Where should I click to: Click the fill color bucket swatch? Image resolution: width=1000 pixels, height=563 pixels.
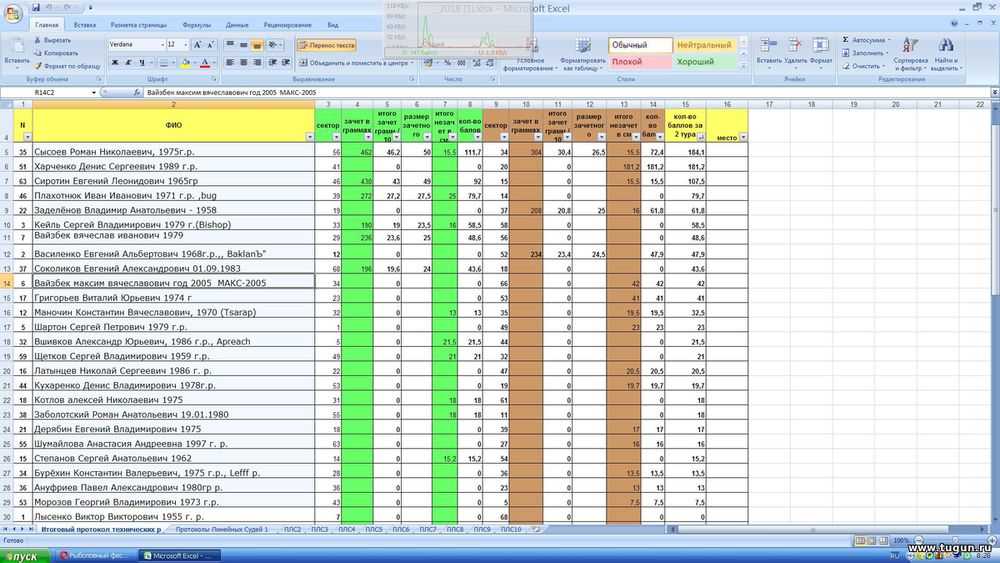(x=185, y=62)
